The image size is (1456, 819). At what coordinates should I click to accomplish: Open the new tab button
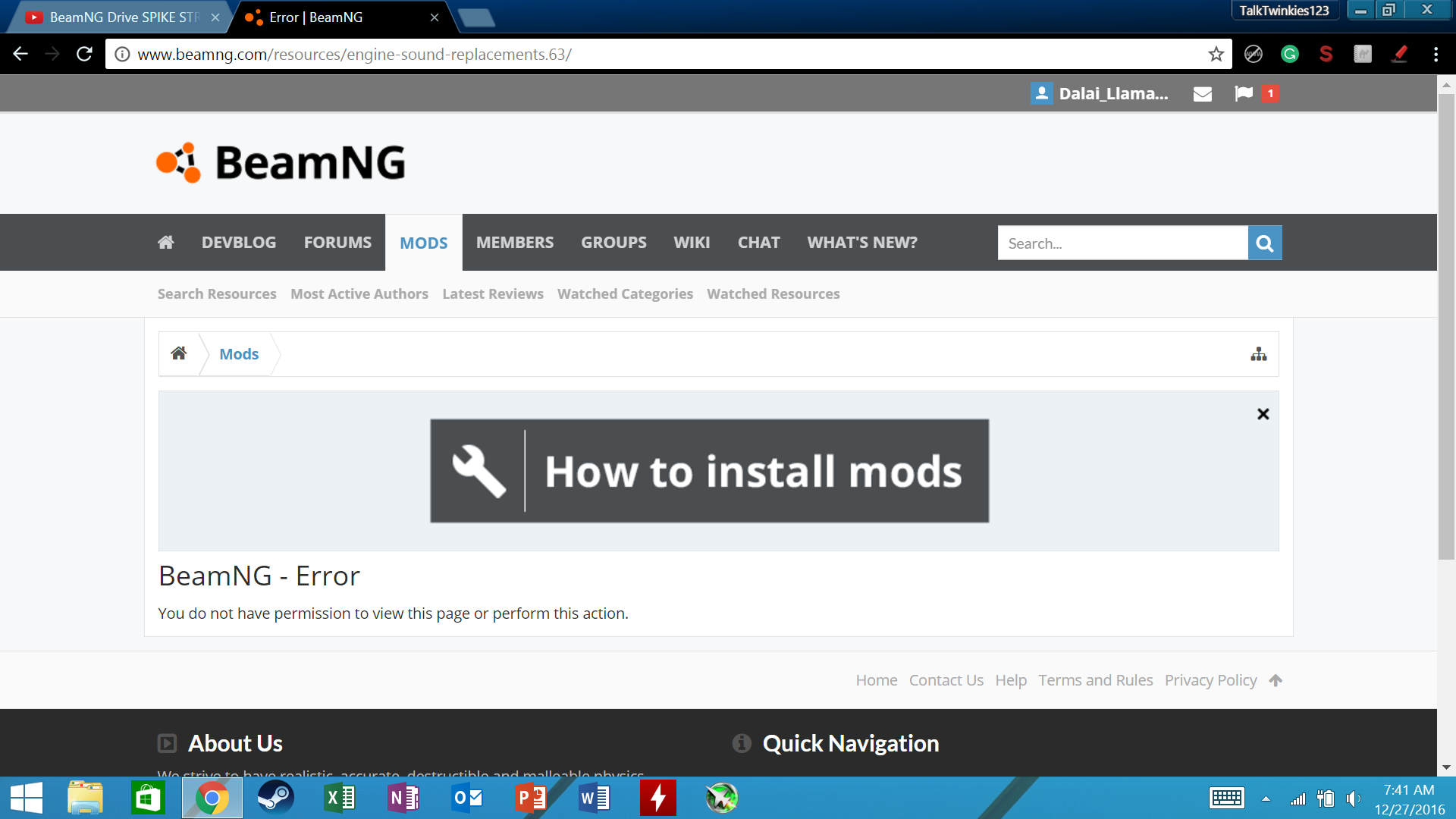pyautogui.click(x=477, y=17)
